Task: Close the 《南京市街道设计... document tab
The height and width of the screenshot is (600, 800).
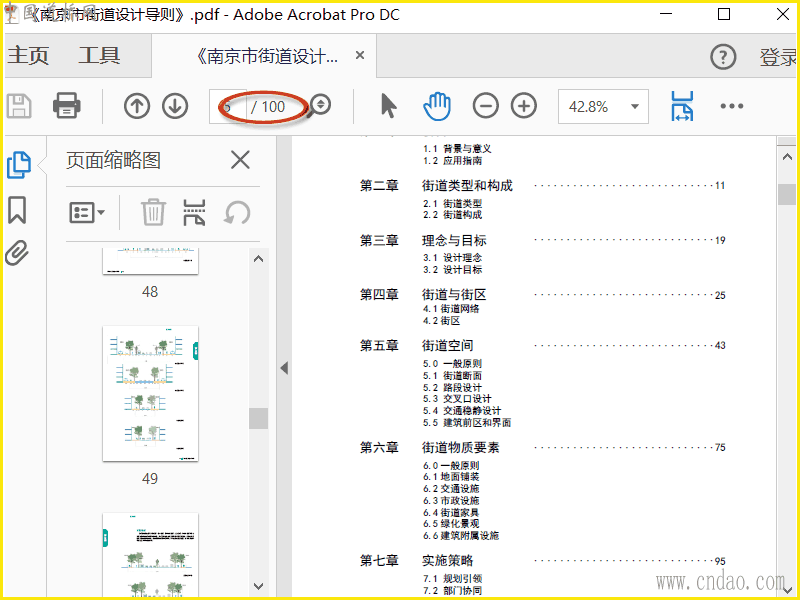Action: 360,55
